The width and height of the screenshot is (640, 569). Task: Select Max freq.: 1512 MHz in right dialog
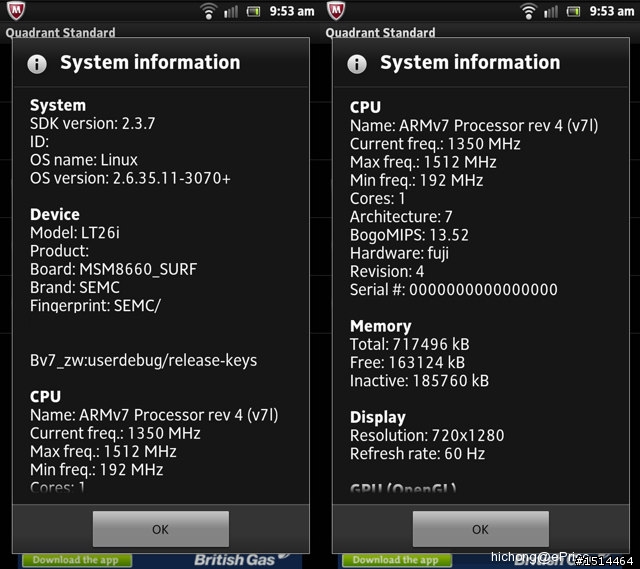point(423,162)
